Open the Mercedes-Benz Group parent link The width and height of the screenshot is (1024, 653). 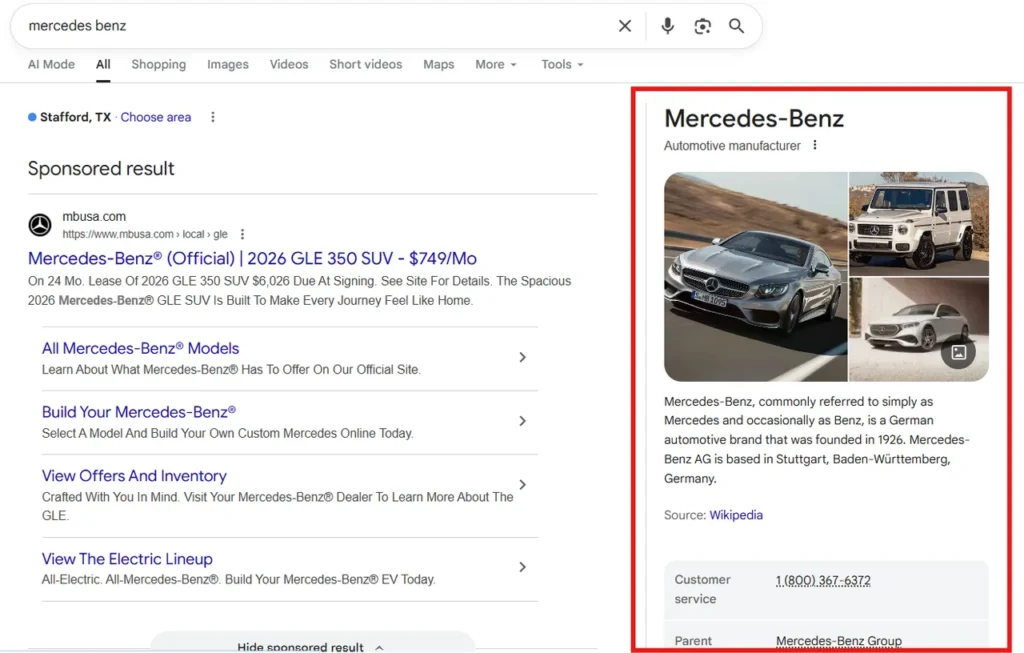coord(839,641)
